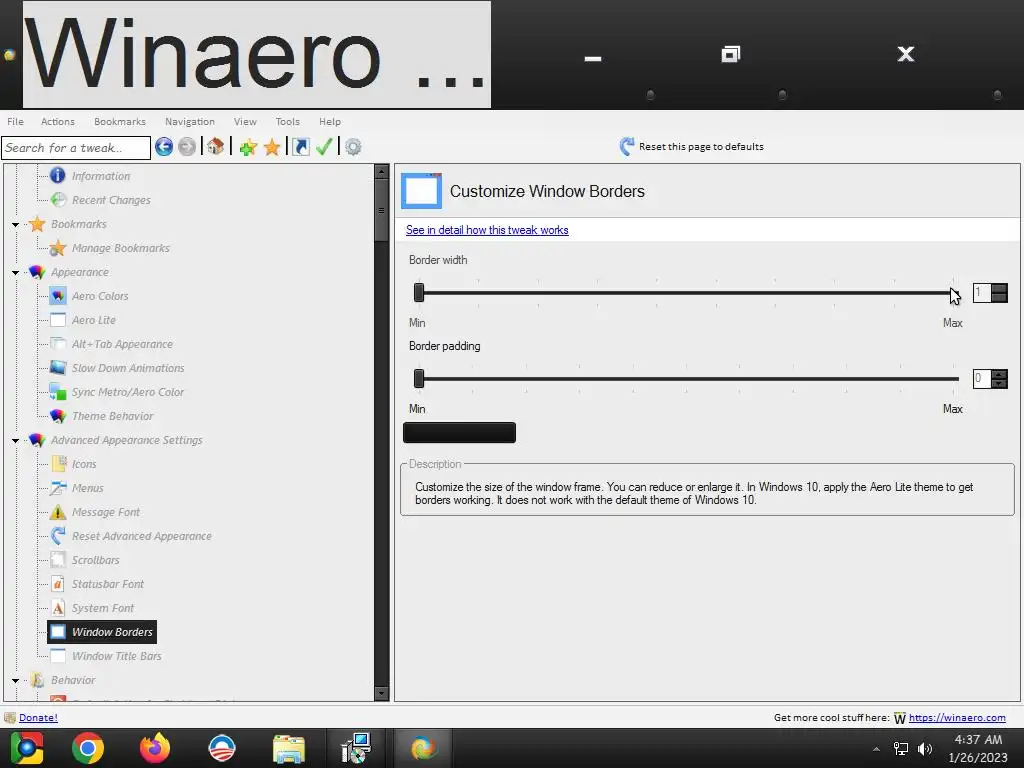Click the add bookmark star with plus
The width and height of the screenshot is (1024, 768).
[x=248, y=147]
